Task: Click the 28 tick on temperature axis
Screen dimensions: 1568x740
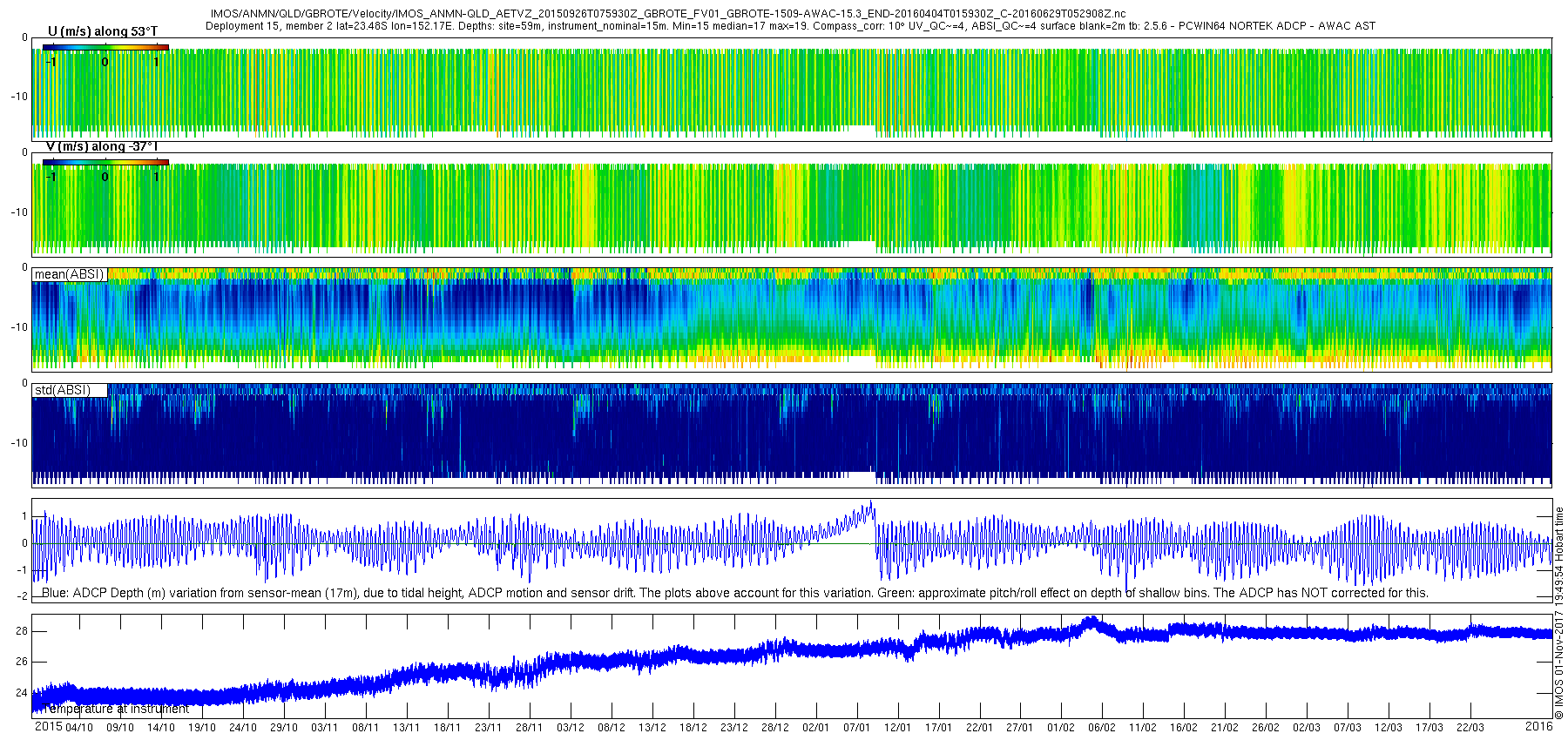Action: click(22, 631)
